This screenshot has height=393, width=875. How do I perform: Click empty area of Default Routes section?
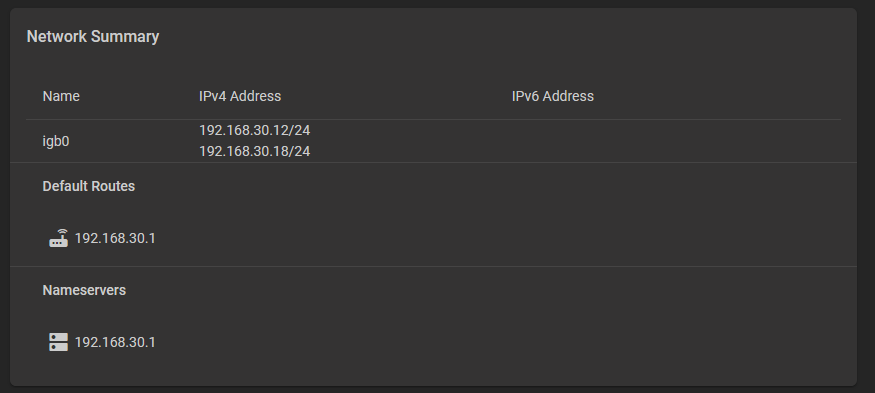pos(502,223)
